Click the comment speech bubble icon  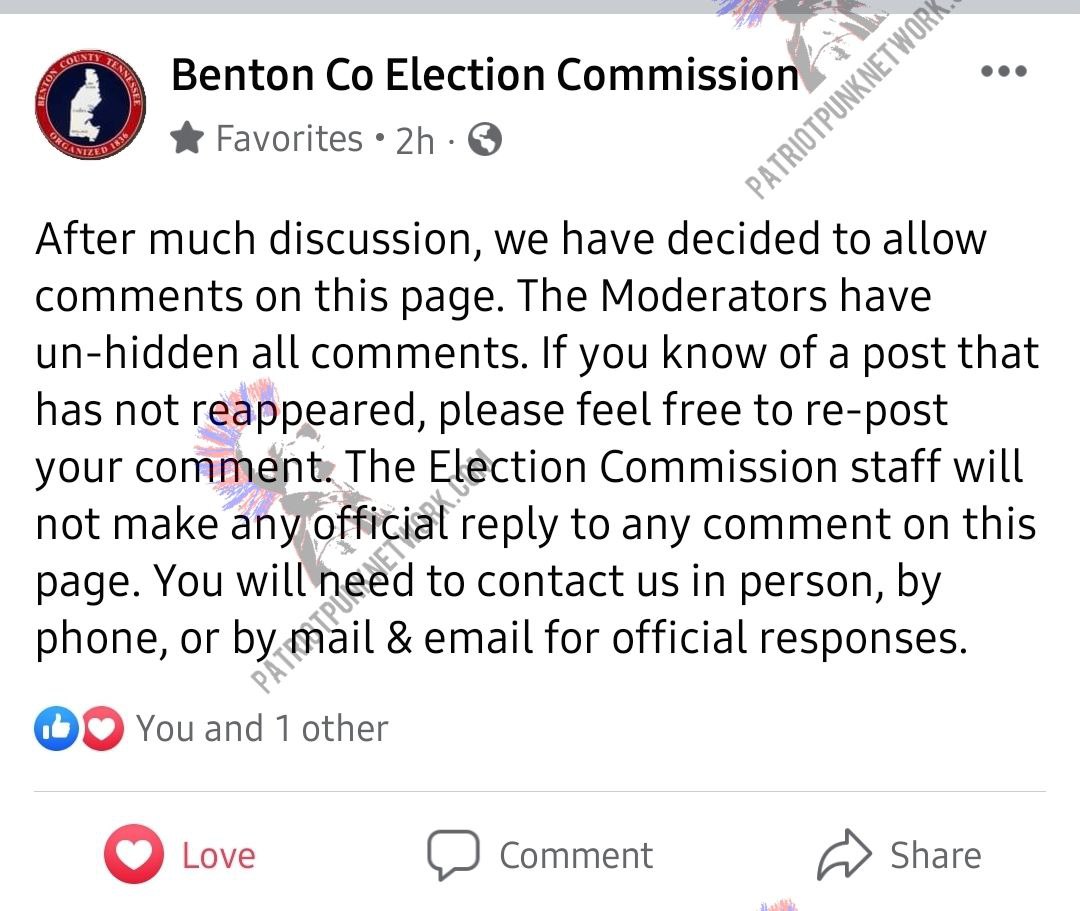click(453, 855)
